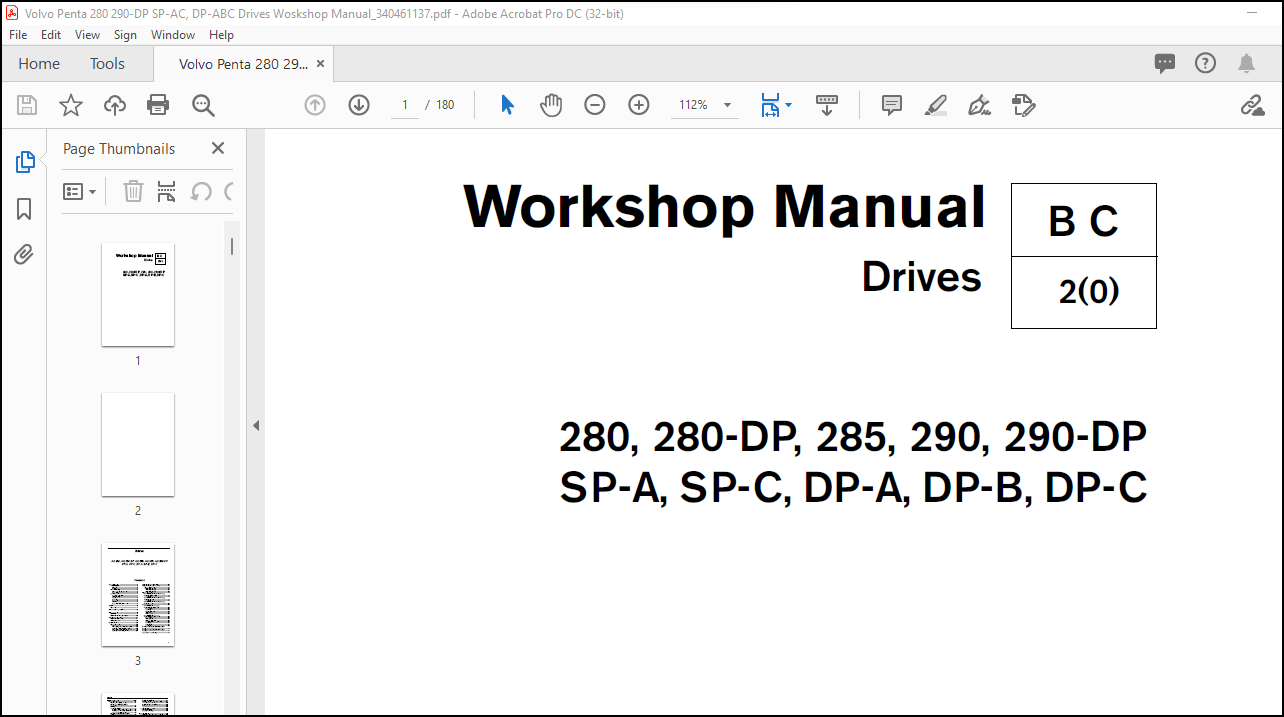Select the Highlight text tool
Image resolution: width=1284 pixels, height=717 pixels.
tap(936, 105)
